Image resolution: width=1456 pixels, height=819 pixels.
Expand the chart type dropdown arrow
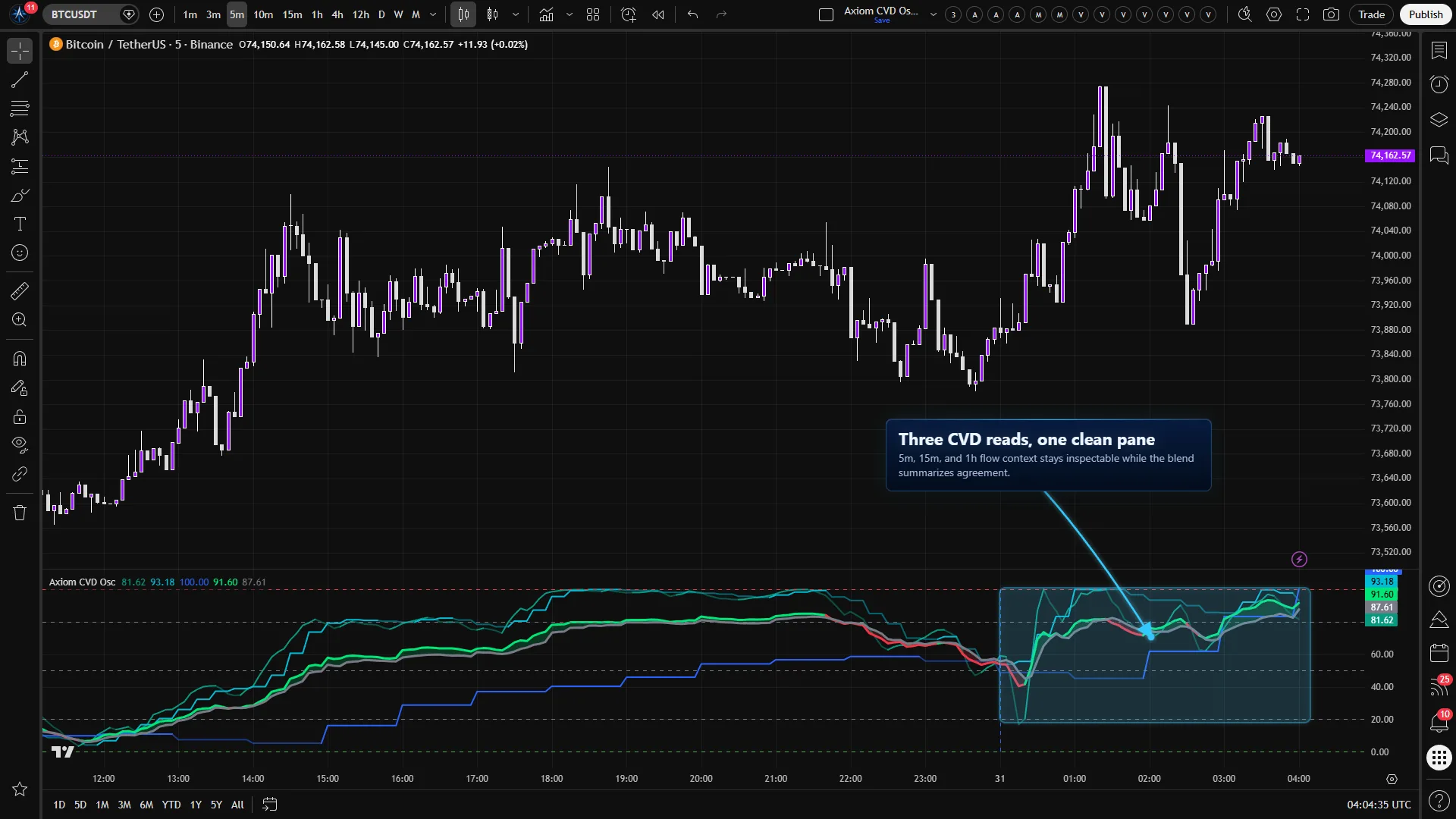point(516,14)
